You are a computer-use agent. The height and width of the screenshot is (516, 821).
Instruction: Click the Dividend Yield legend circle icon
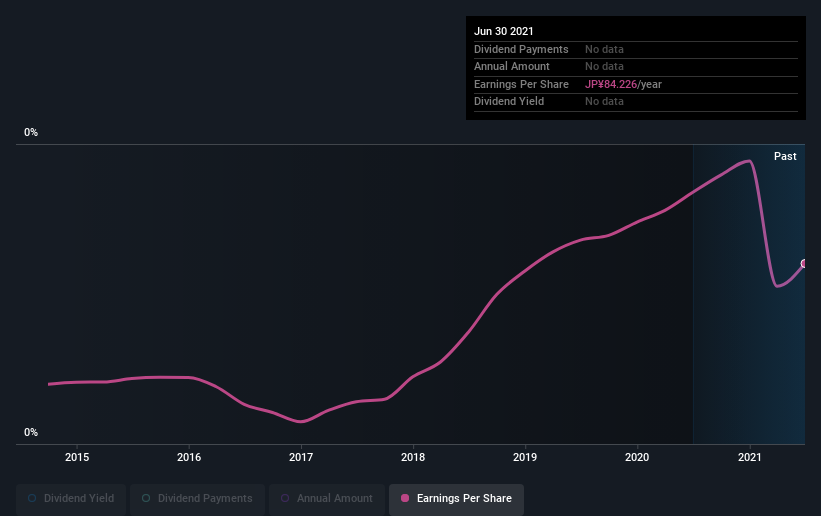32,498
